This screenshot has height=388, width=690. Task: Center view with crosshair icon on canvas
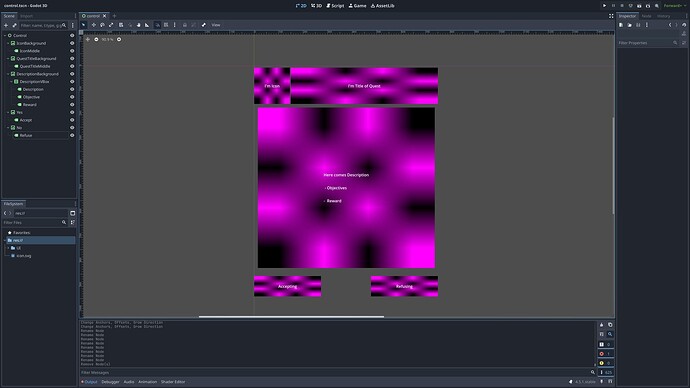(x=88, y=40)
